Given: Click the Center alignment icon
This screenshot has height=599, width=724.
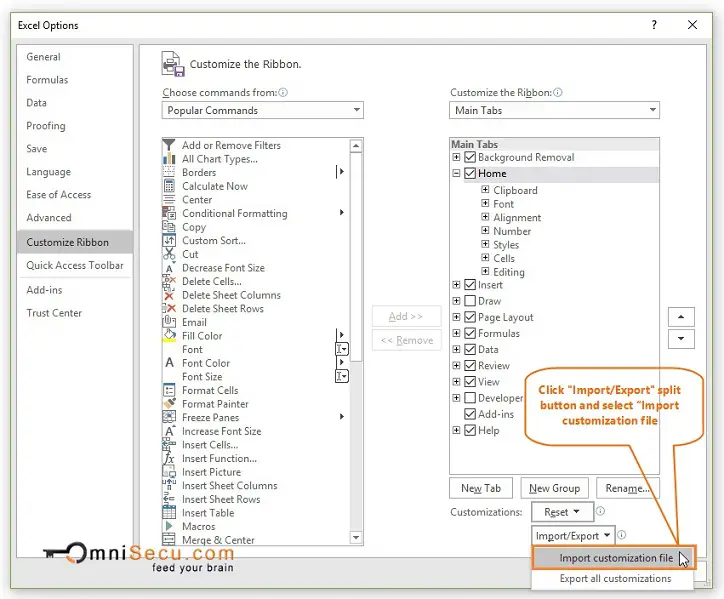Looking at the screenshot, I should point(169,200).
